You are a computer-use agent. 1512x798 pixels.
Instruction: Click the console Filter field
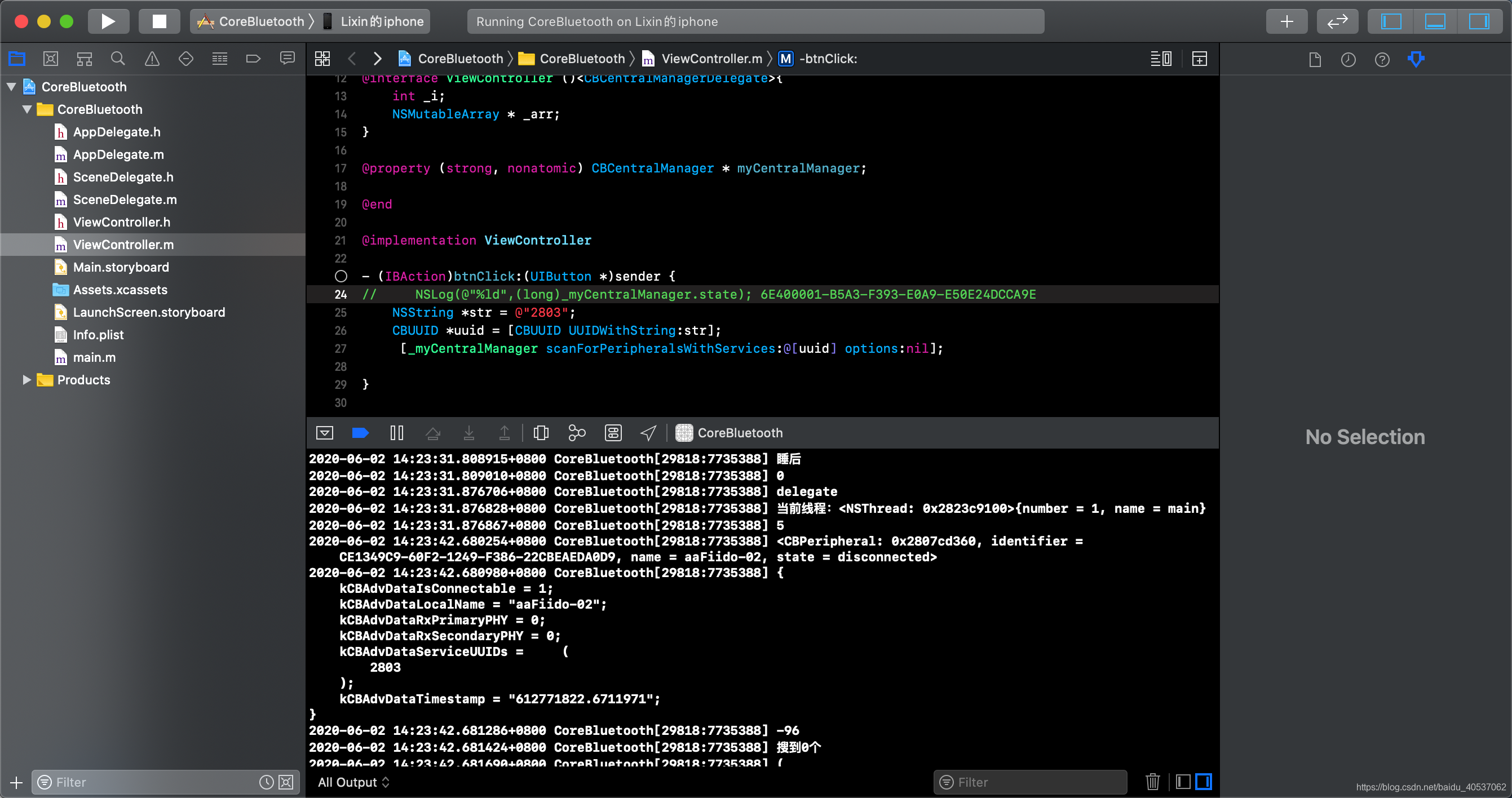coord(1030,782)
